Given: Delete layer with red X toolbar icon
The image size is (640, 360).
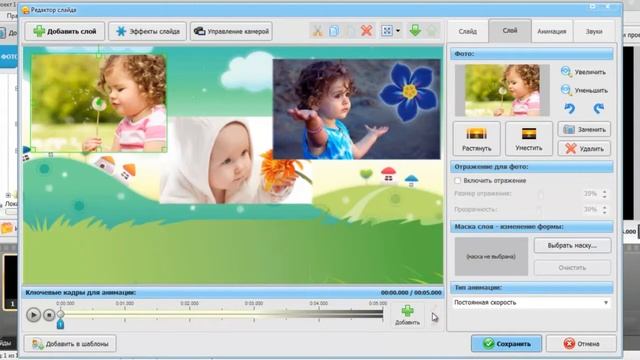Looking at the screenshot, I should click(367, 31).
